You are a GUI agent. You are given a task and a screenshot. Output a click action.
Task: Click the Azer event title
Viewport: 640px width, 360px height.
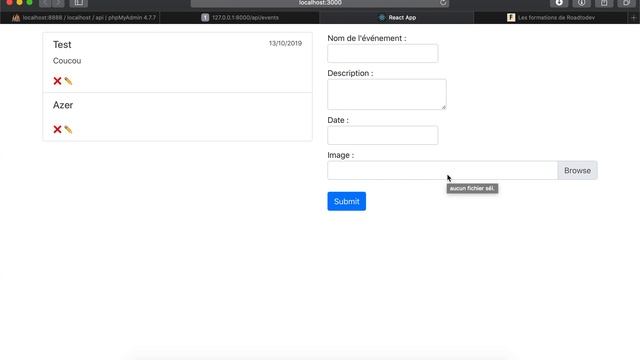coord(63,105)
